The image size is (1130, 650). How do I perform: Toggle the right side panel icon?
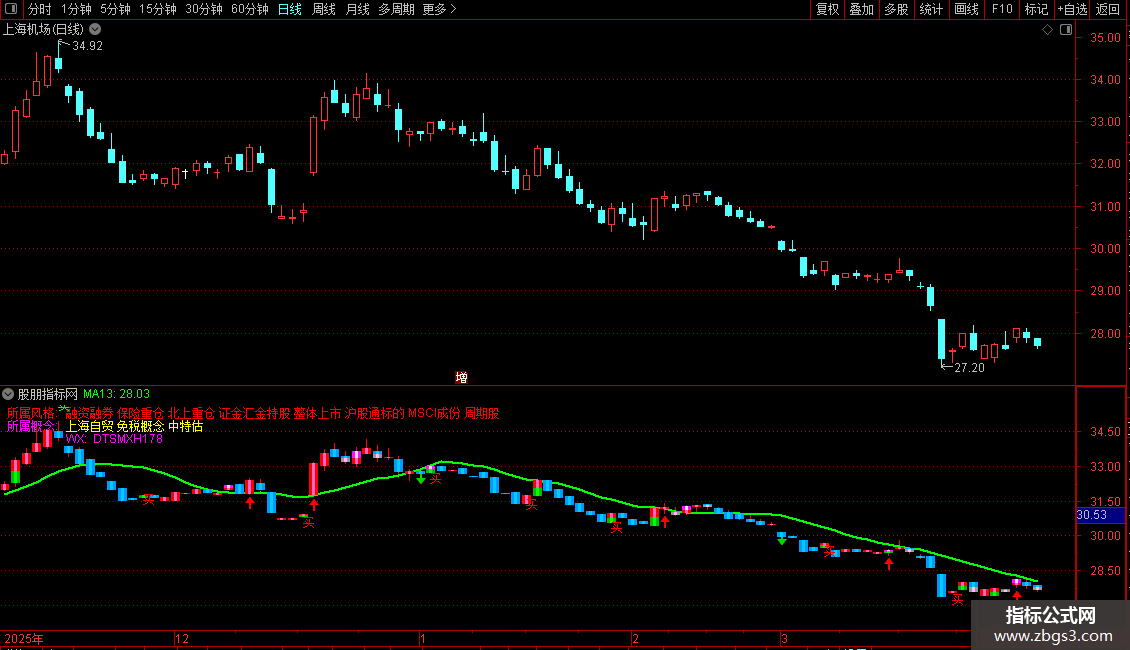click(1066, 30)
